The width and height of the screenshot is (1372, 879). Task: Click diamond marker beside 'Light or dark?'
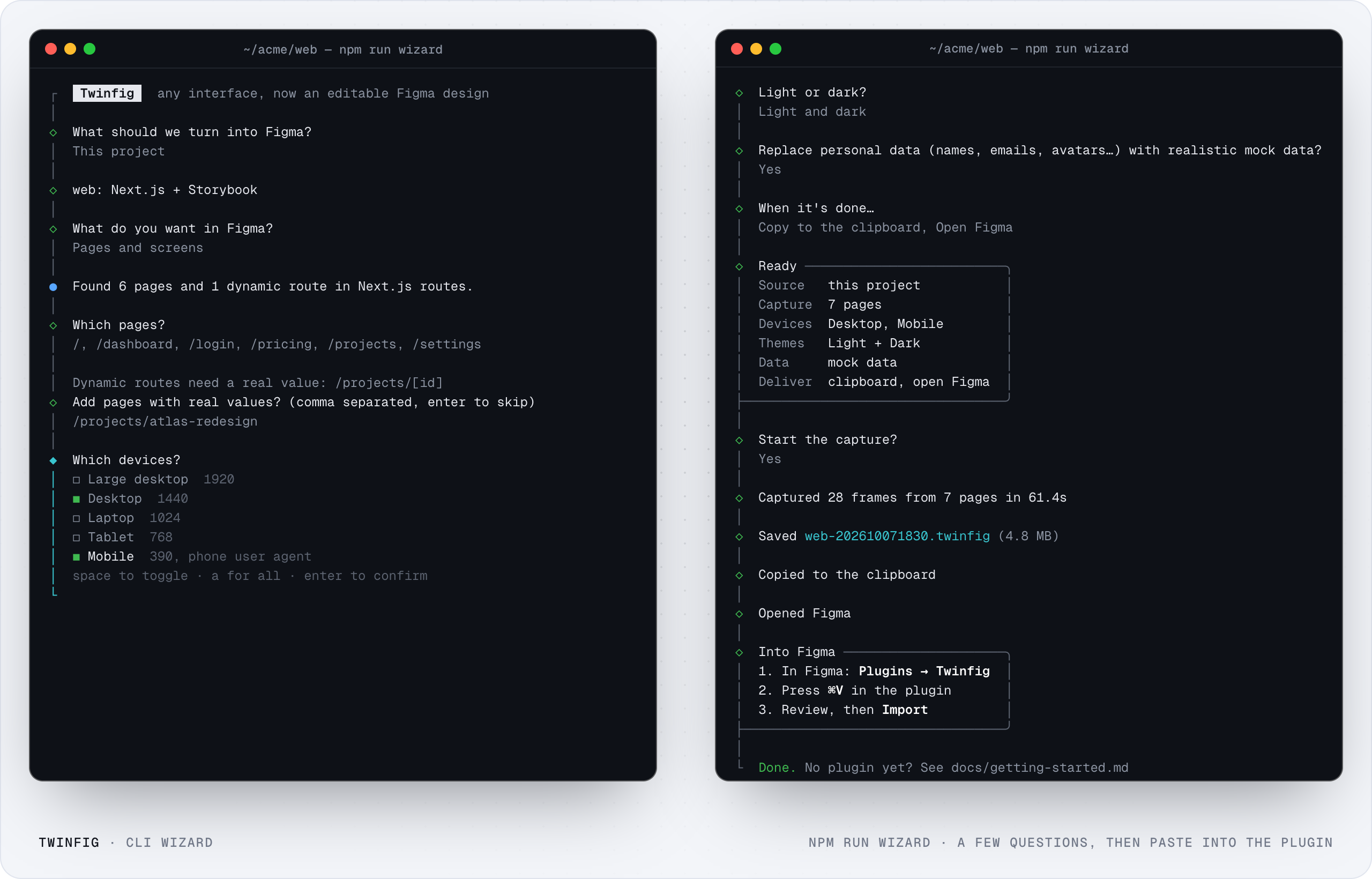739,93
